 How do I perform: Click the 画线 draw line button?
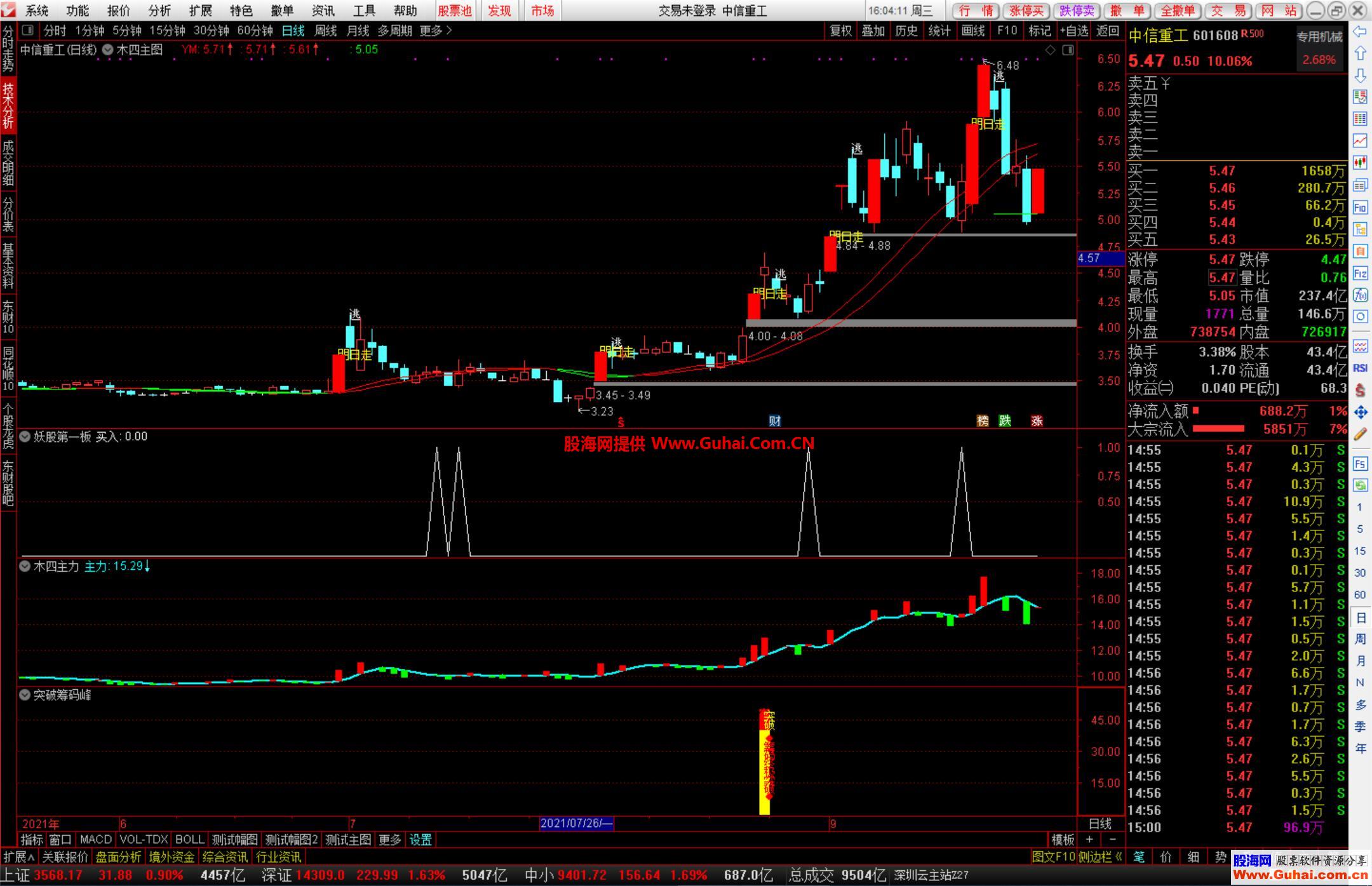point(972,30)
